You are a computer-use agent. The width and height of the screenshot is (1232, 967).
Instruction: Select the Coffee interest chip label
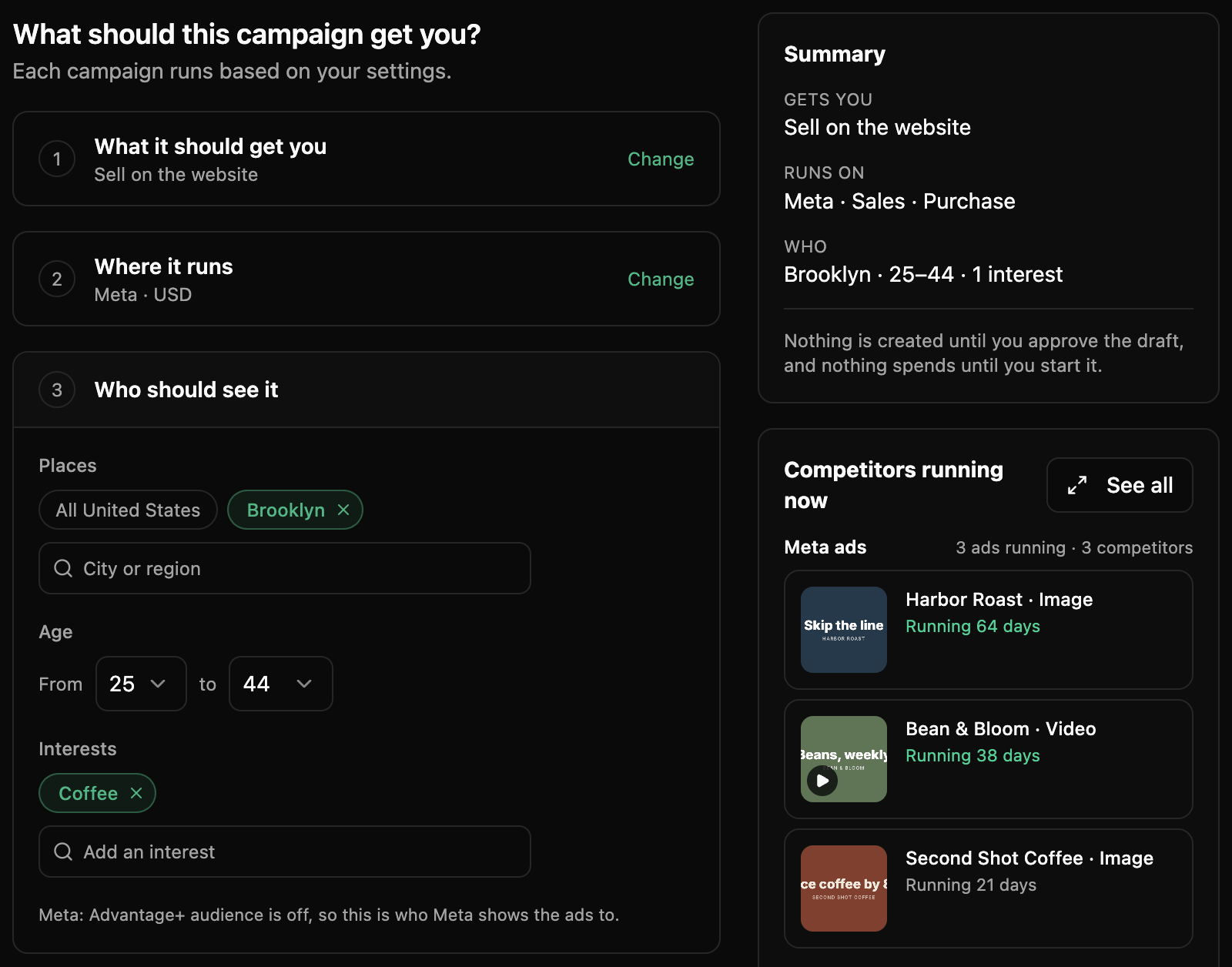(x=88, y=793)
